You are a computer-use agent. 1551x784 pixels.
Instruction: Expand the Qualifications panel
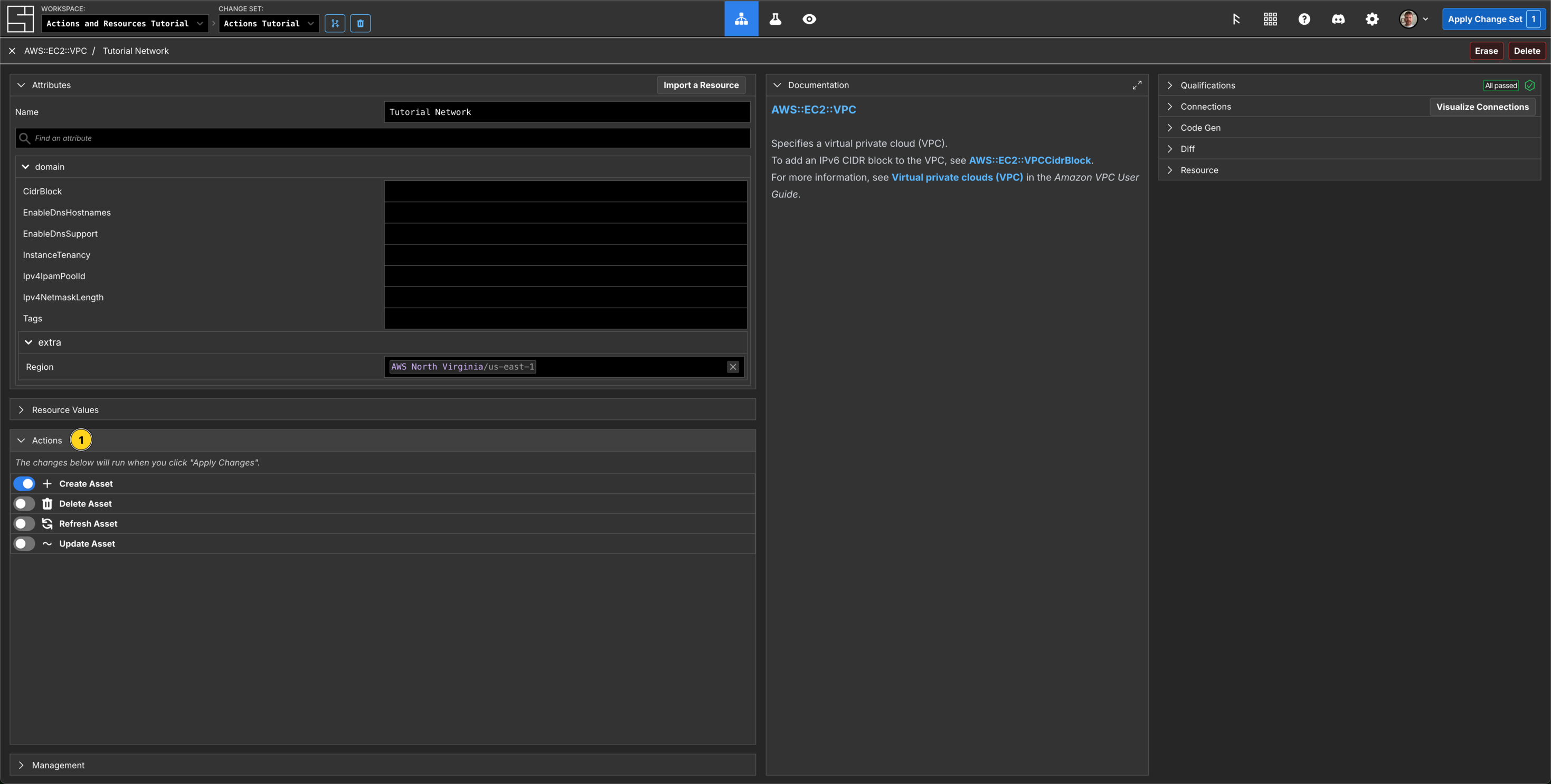click(x=1170, y=85)
